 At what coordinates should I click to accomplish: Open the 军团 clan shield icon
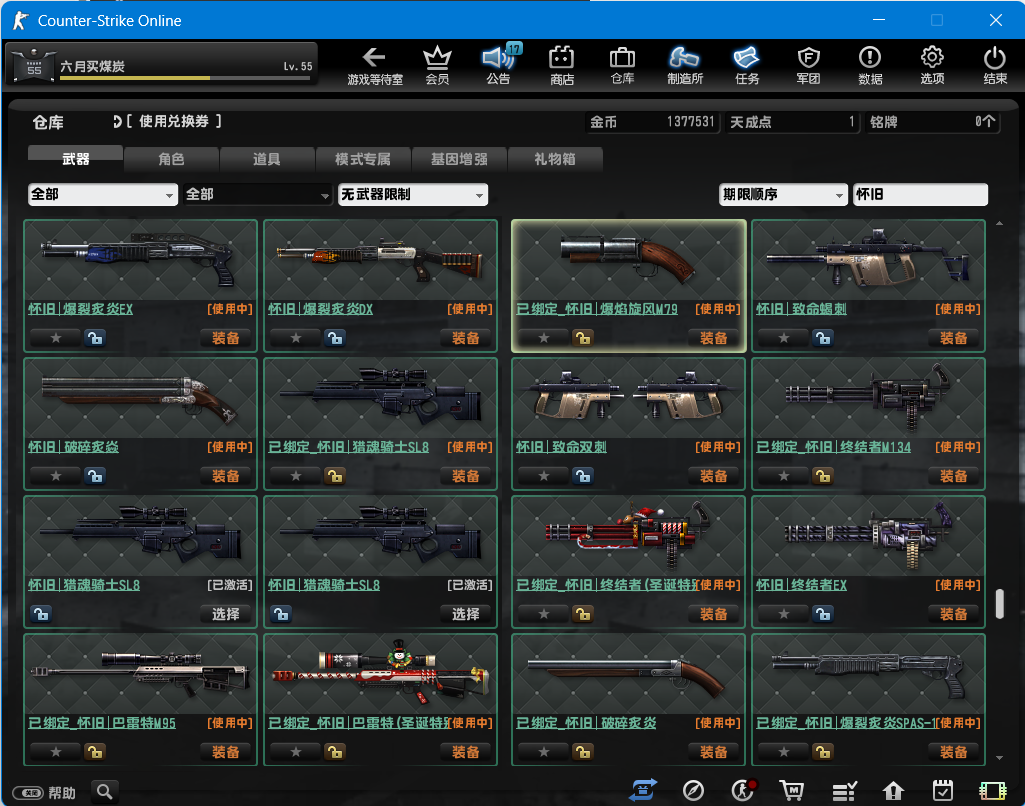coord(809,65)
